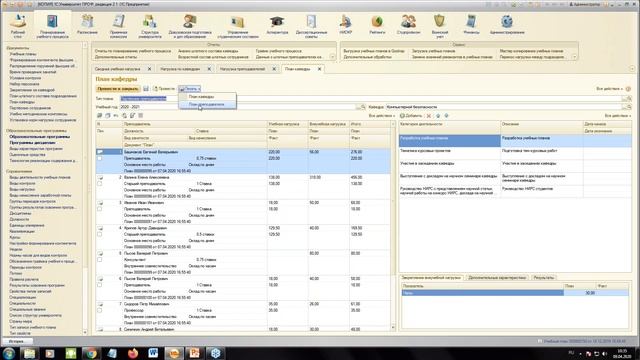The height and width of the screenshot is (360, 640).
Task: Open Управление студенческим составом section
Action: click(x=238, y=25)
